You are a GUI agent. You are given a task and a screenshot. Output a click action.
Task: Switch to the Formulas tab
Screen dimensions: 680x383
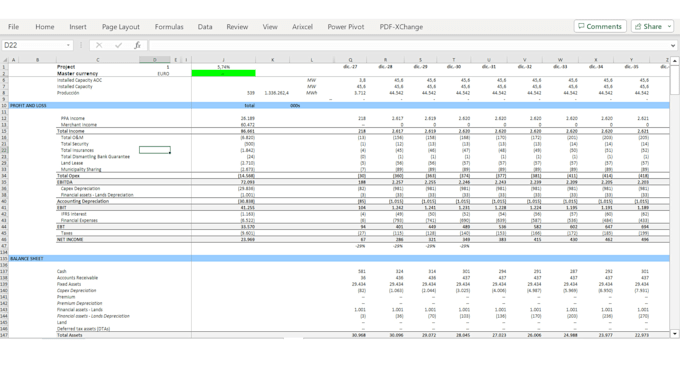tap(169, 27)
